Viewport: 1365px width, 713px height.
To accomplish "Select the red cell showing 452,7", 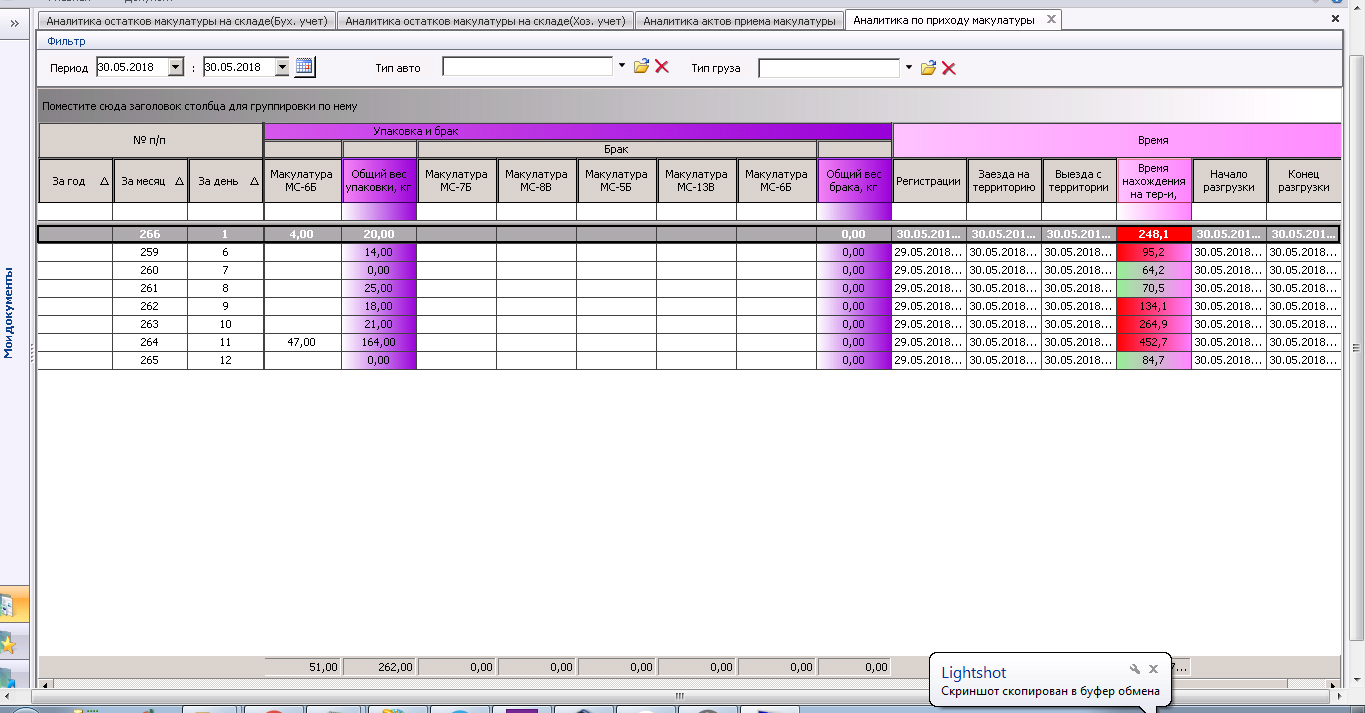I will [x=1154, y=342].
